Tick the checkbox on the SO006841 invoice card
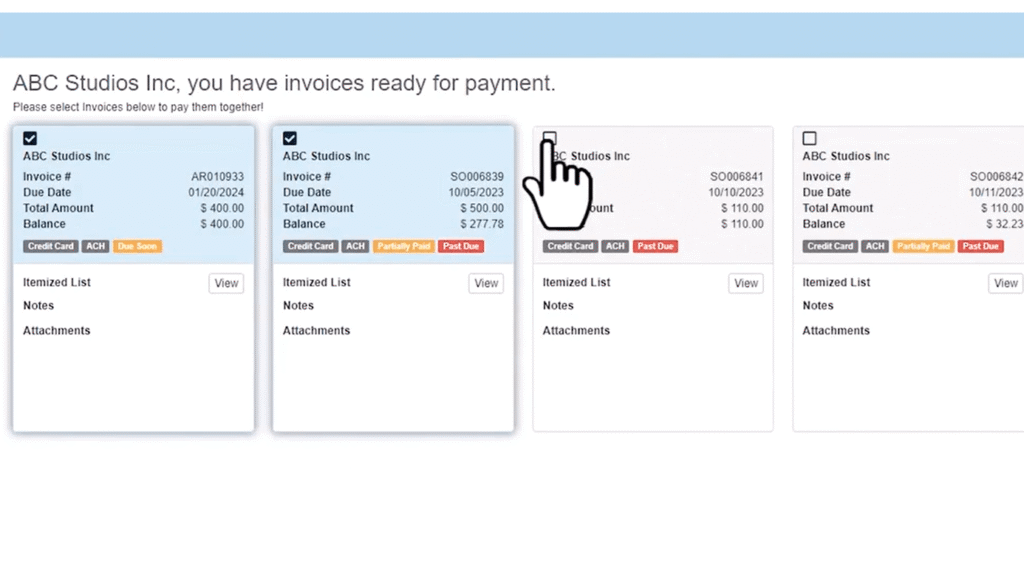Image resolution: width=1024 pixels, height=566 pixels. 549,137
